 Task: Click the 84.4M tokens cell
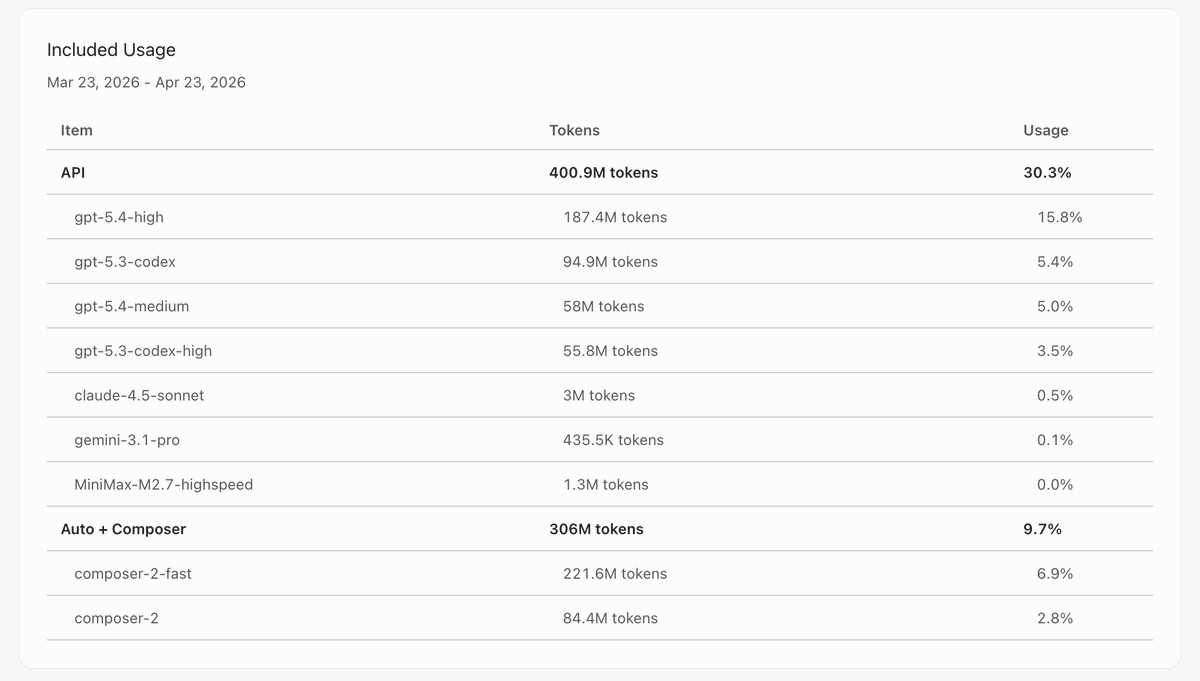[610, 618]
